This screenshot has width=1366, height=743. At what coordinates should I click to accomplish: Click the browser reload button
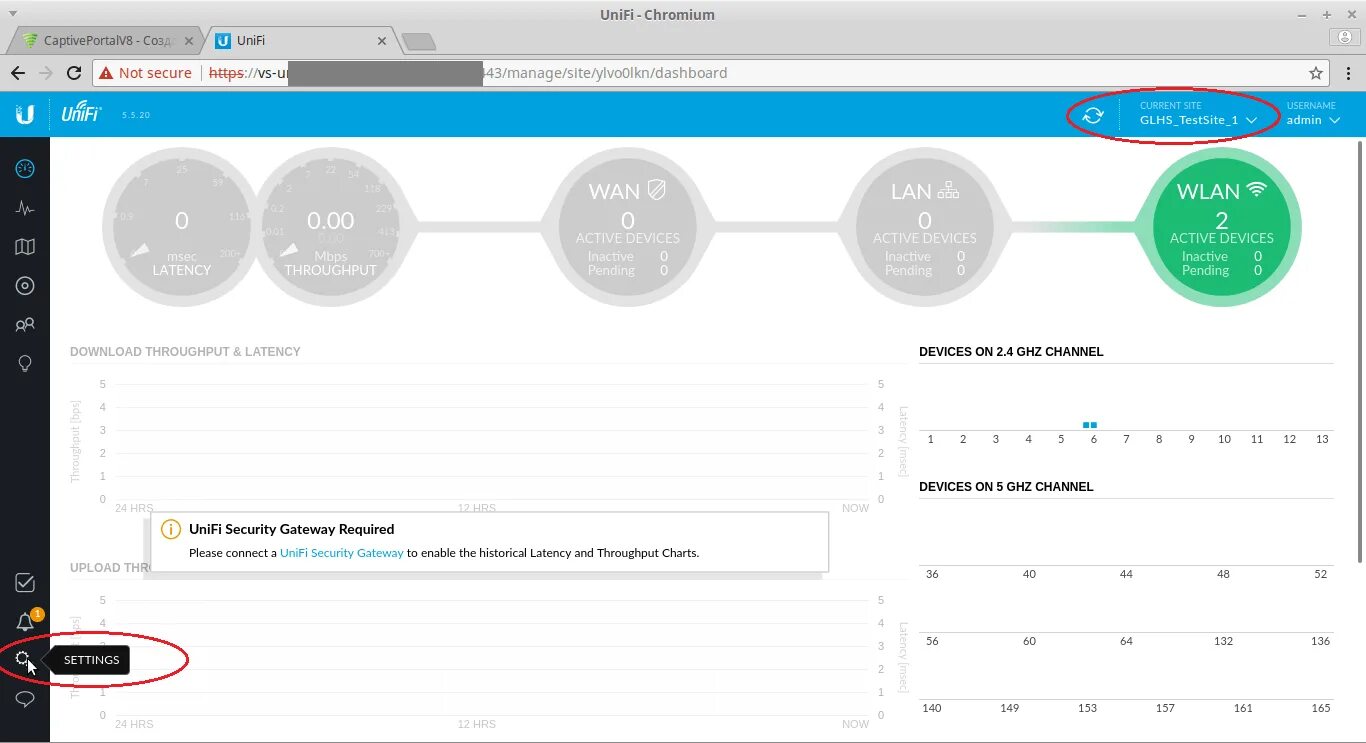pyautogui.click(x=73, y=73)
